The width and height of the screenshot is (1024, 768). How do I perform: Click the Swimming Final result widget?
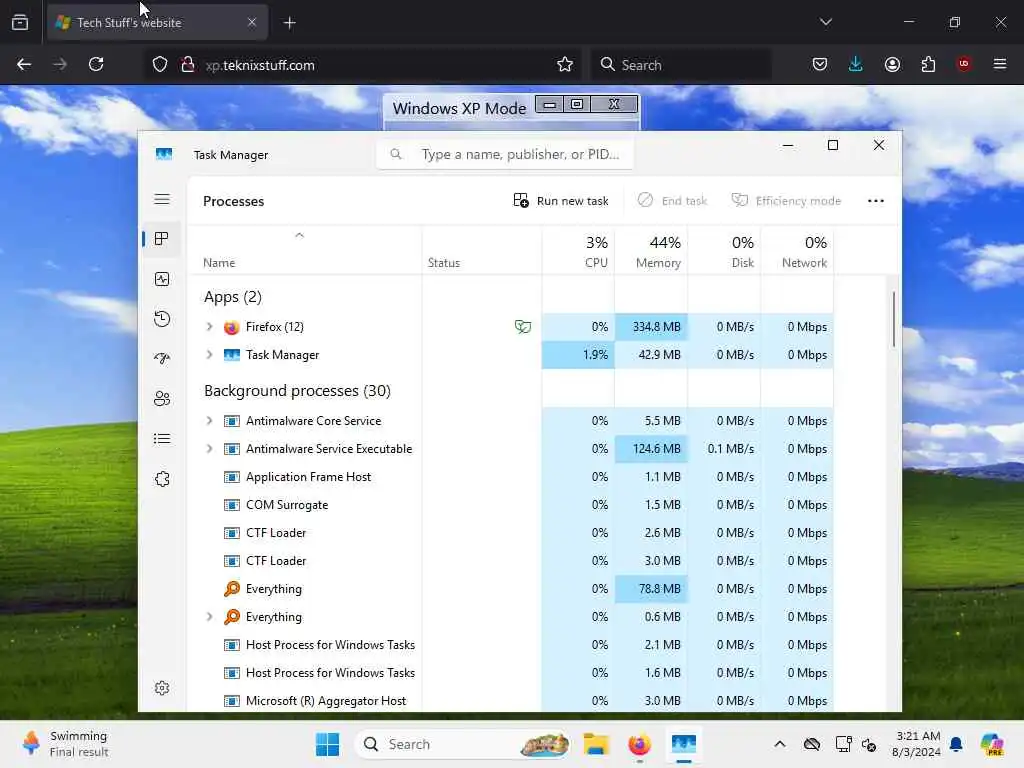tap(65, 744)
